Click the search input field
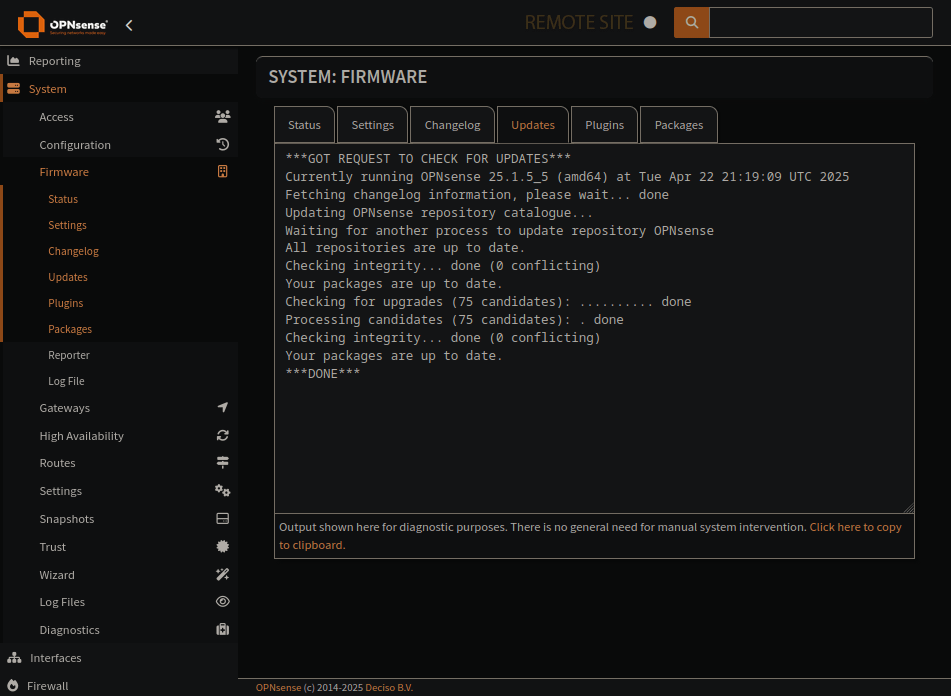Screen dimensions: 951x696 [821, 22]
